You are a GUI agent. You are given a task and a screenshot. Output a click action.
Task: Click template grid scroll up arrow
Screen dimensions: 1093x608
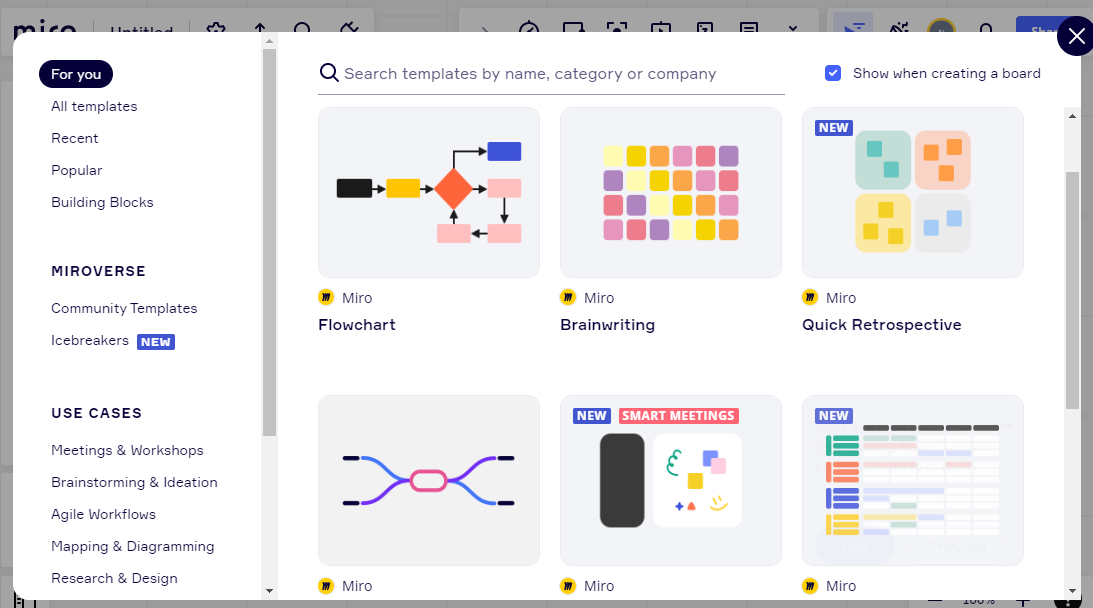tap(1072, 116)
